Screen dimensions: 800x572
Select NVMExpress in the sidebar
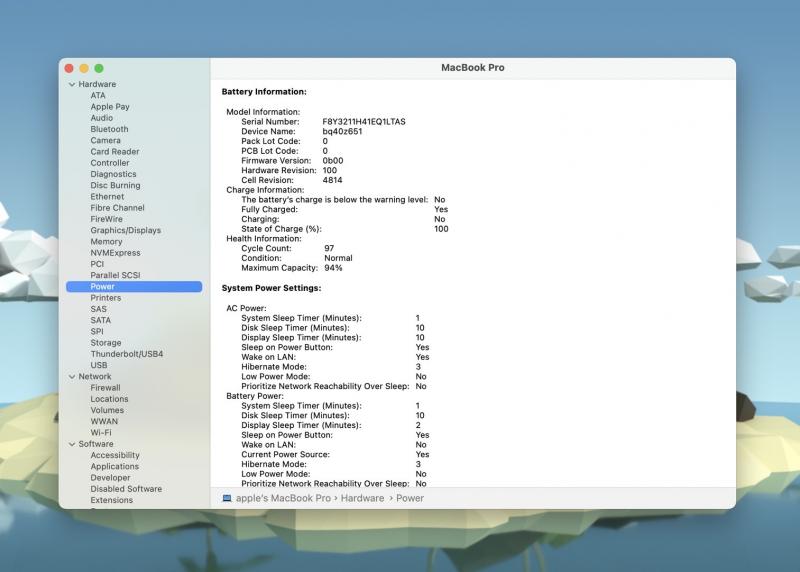tap(114, 253)
